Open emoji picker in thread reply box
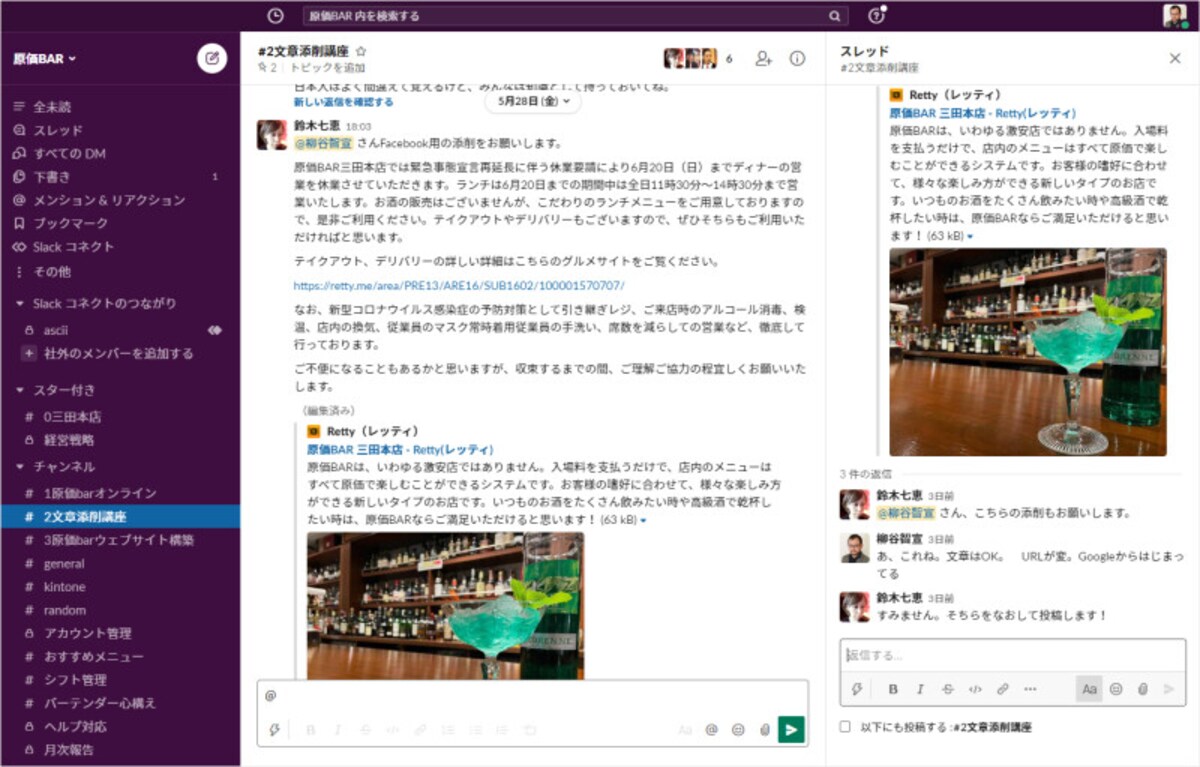1200x767 pixels. pos(1116,689)
